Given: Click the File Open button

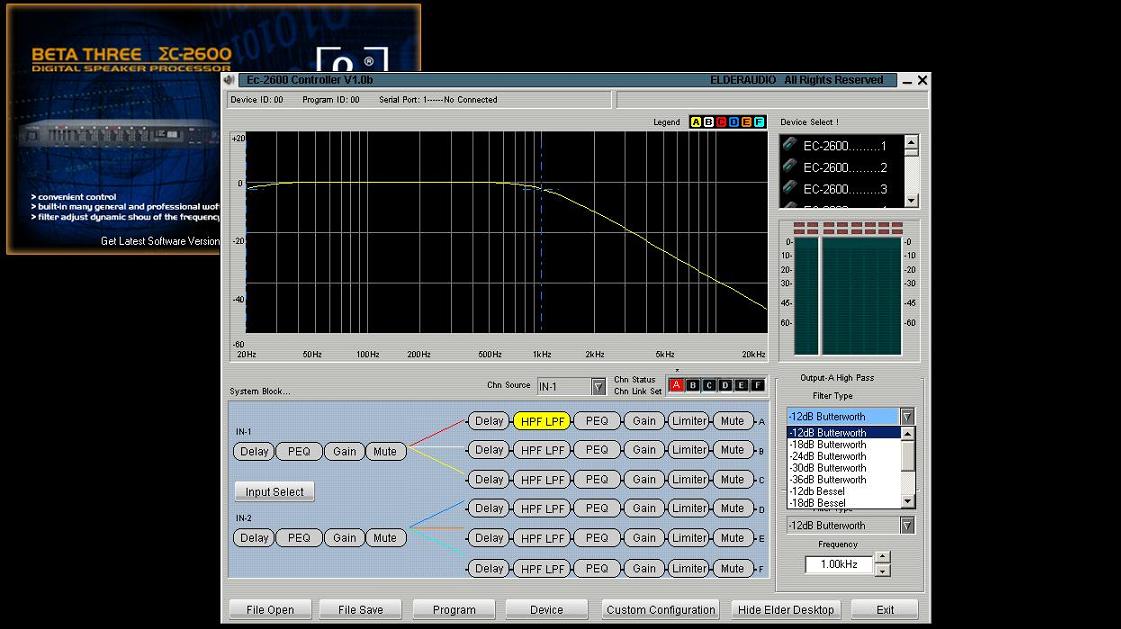Looking at the screenshot, I should (270, 610).
